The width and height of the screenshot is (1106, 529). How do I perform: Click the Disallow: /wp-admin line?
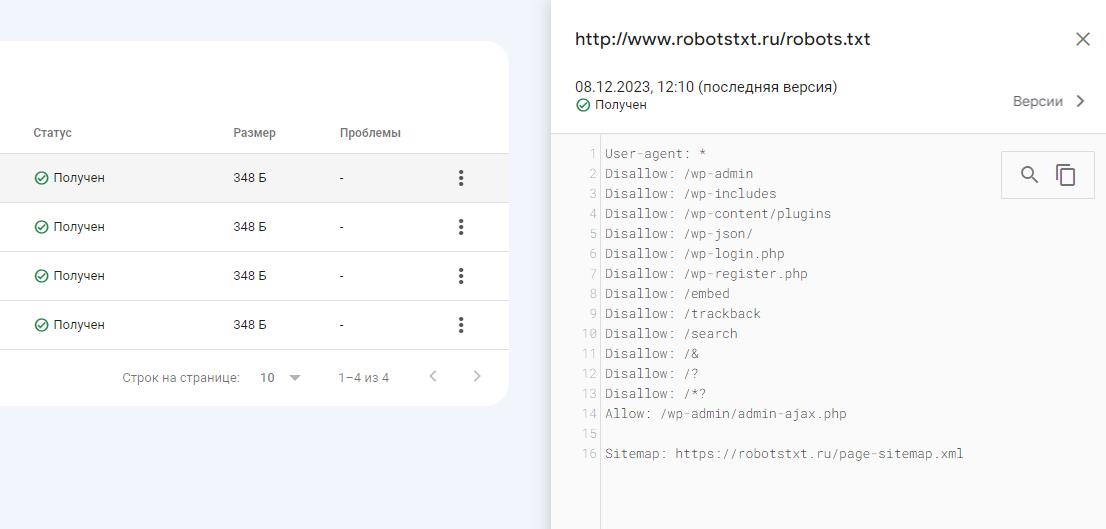pyautogui.click(x=679, y=174)
